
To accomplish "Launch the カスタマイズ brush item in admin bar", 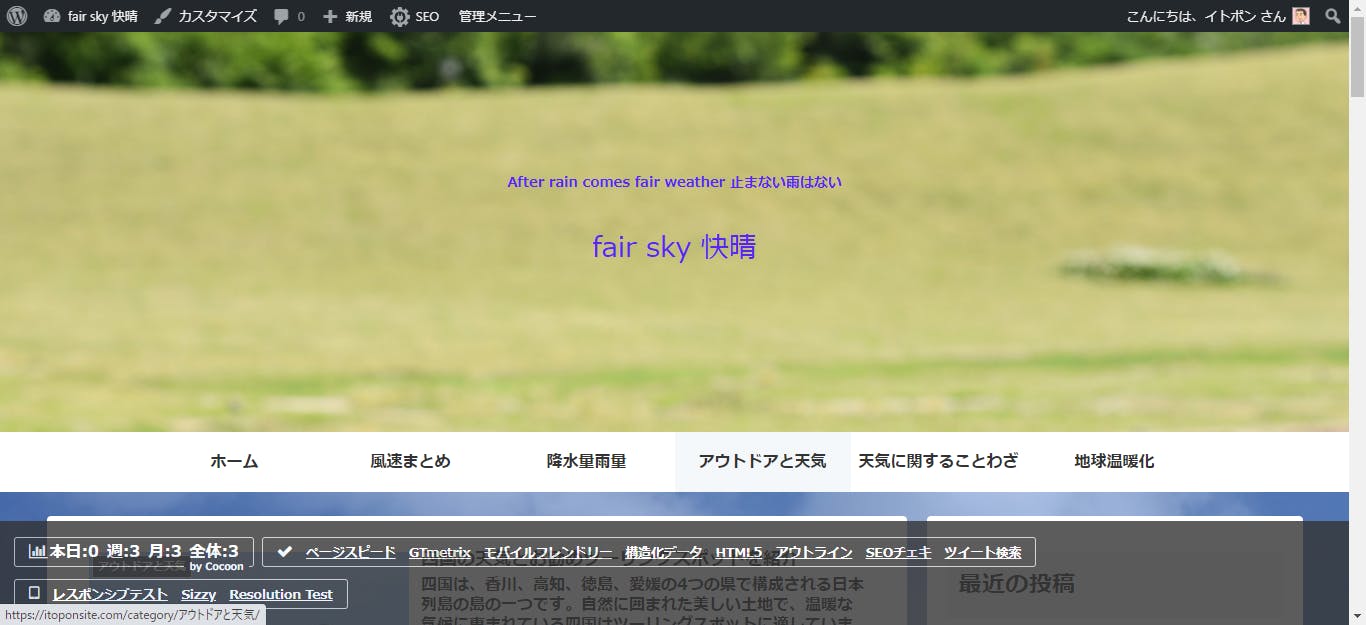I will tap(205, 16).
